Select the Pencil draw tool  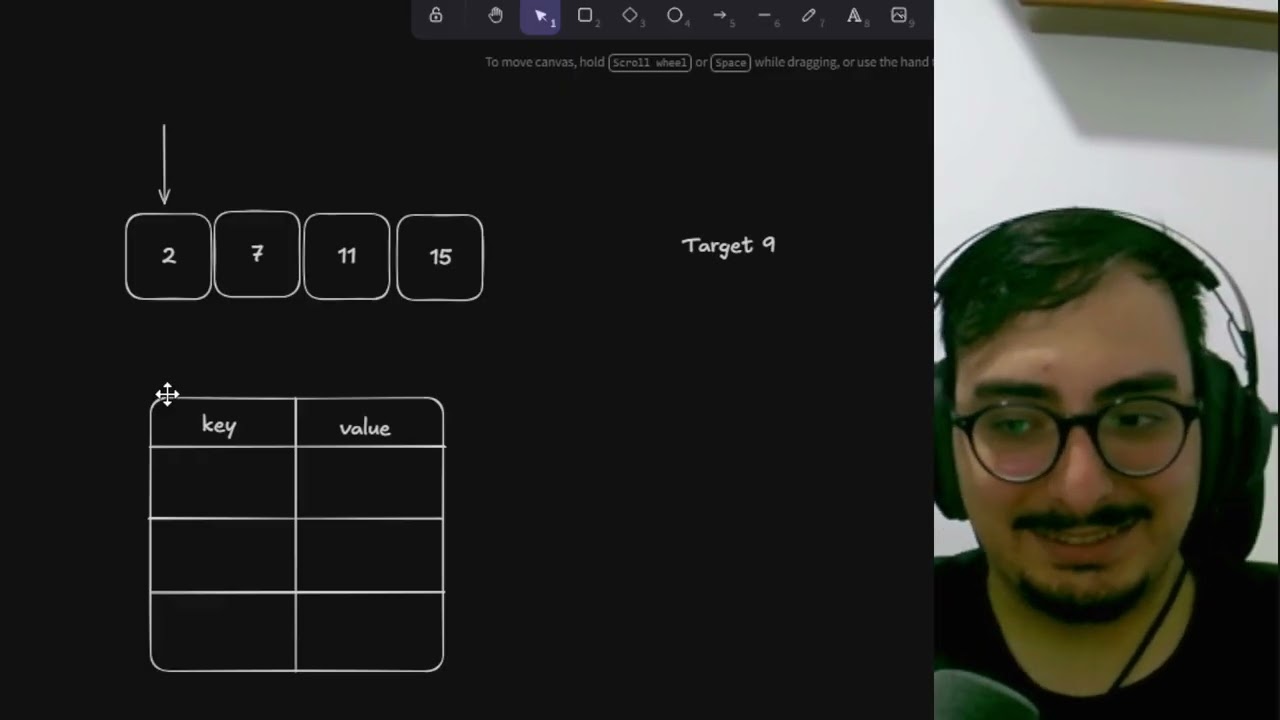coord(809,15)
